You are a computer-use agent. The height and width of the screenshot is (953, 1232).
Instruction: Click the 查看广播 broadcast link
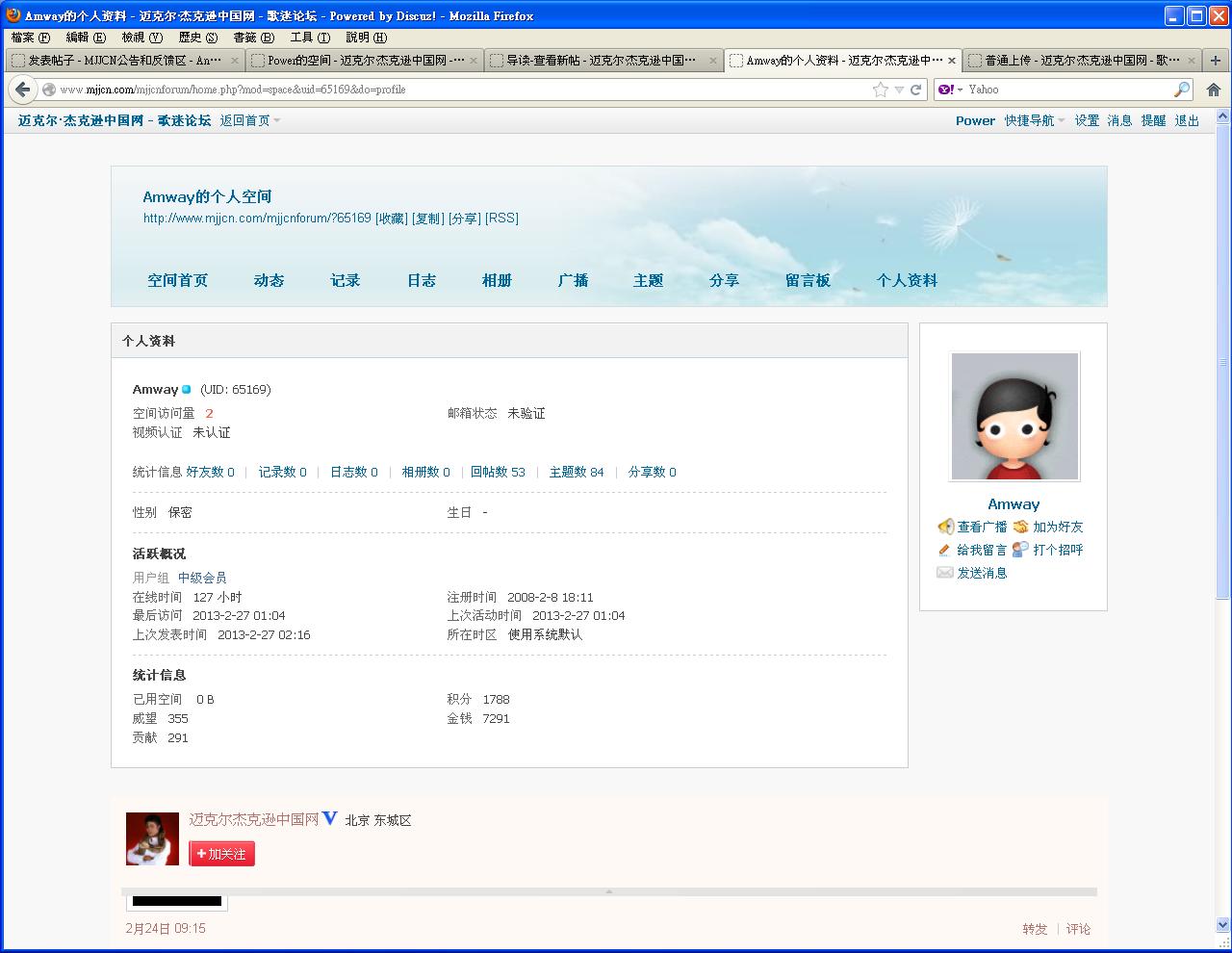pos(981,527)
